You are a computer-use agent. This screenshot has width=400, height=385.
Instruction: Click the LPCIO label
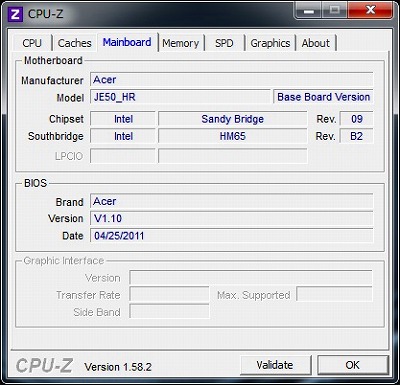[69, 156]
